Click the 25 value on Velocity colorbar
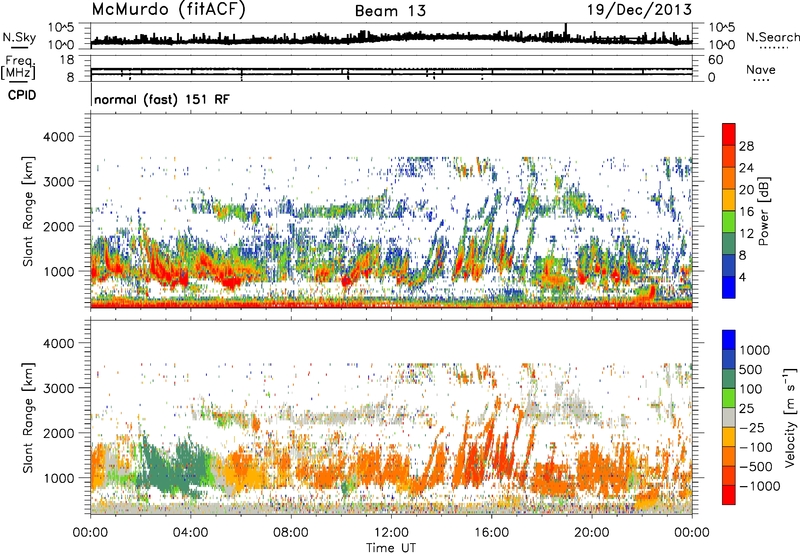Image resolution: width=800 pixels, height=554 pixels. tap(746, 409)
